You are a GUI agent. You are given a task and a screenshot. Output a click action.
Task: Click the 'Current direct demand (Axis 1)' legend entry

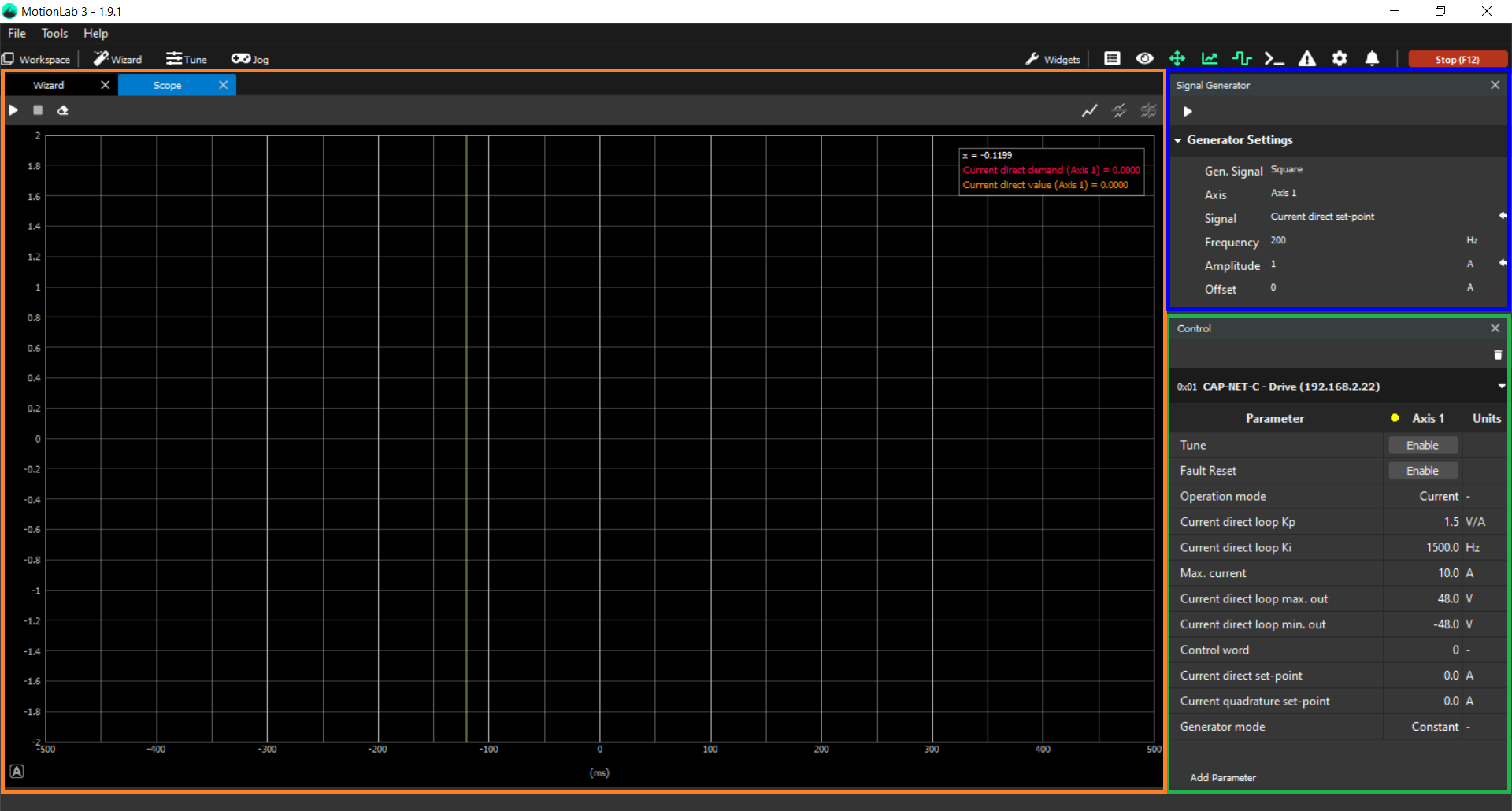(1051, 170)
